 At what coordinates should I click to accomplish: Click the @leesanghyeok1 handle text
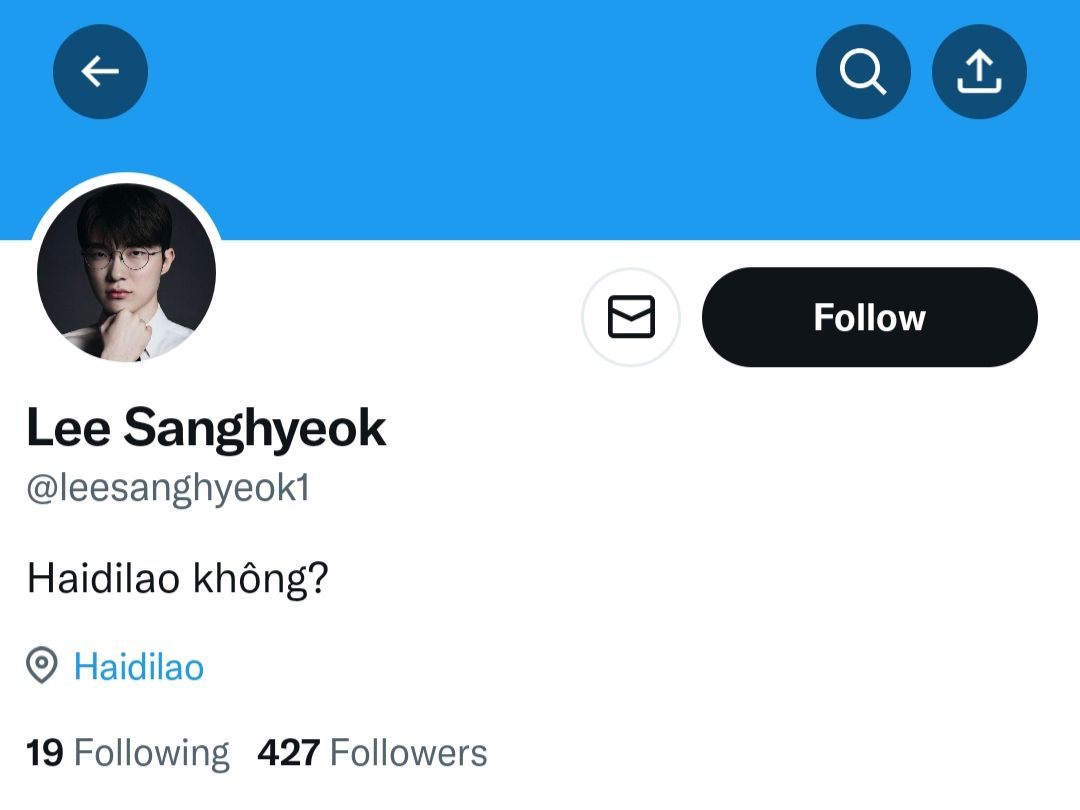pyautogui.click(x=168, y=488)
